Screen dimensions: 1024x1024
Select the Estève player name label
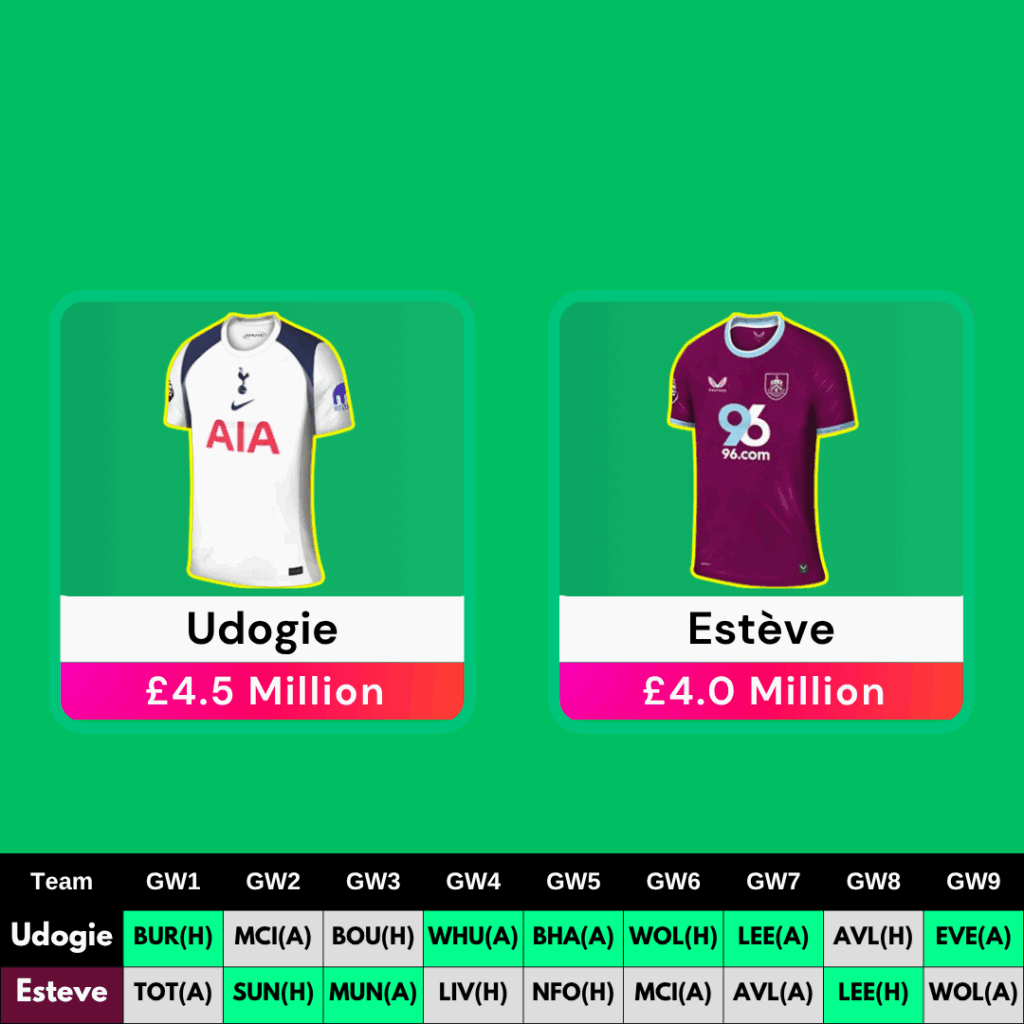point(761,629)
